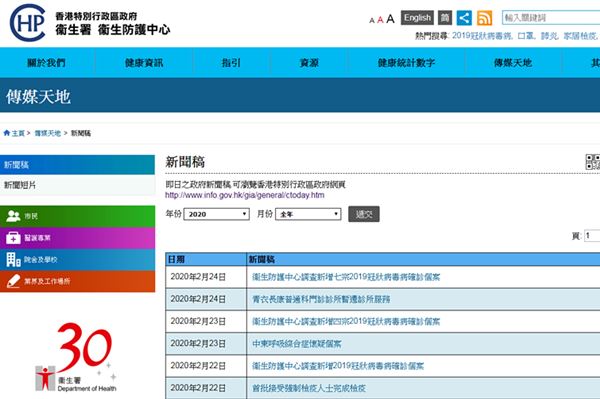Click hot search term 肺炎
The image size is (600, 399).
click(549, 36)
